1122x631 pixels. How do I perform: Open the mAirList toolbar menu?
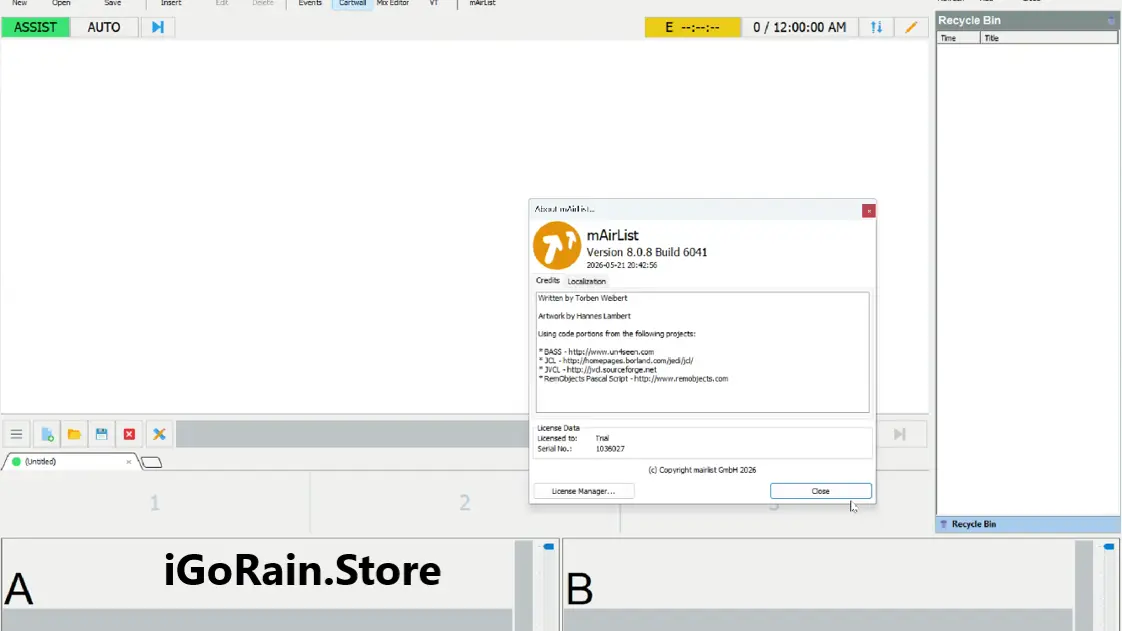(x=482, y=4)
